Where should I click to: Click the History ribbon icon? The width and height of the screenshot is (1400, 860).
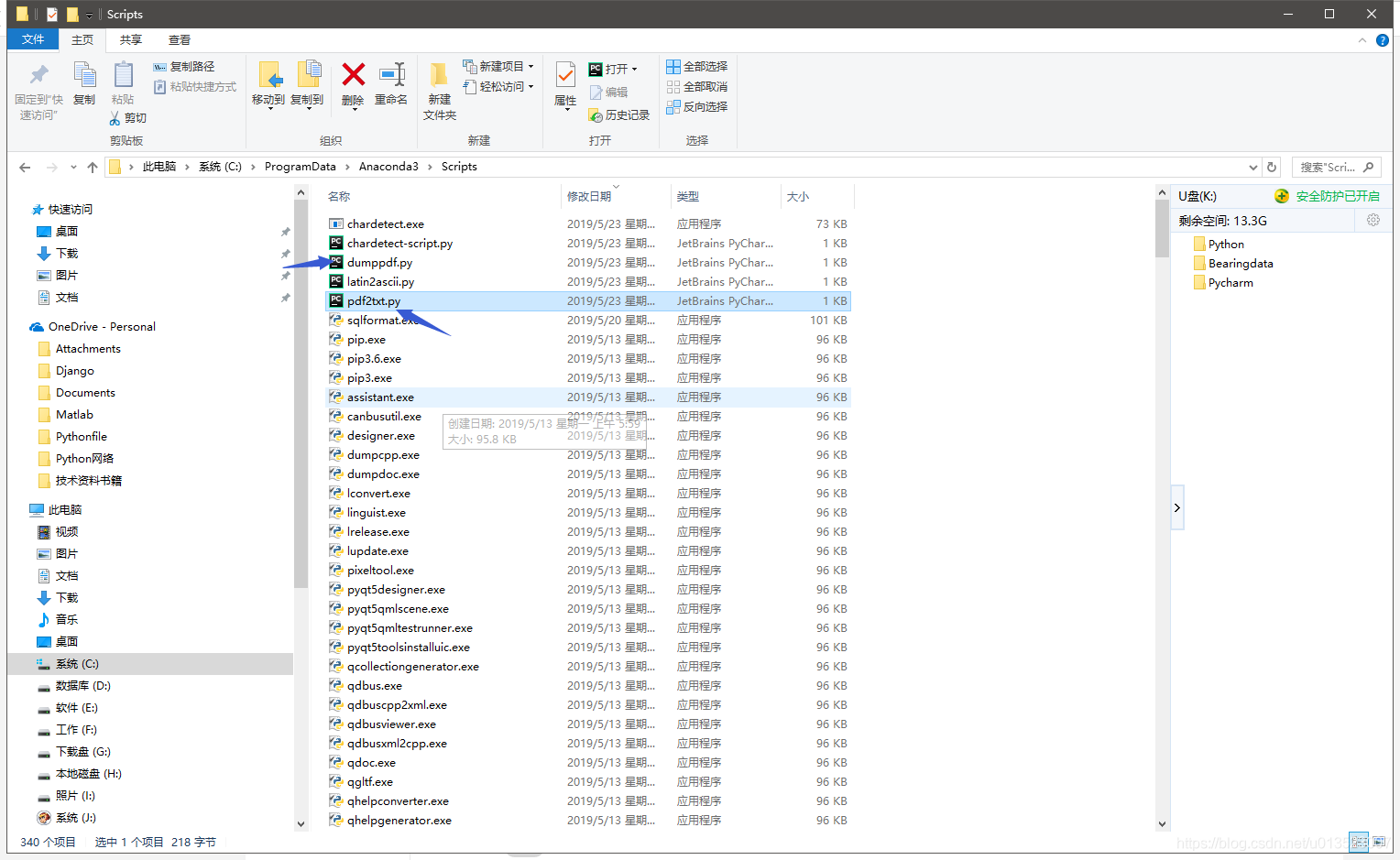coord(619,115)
